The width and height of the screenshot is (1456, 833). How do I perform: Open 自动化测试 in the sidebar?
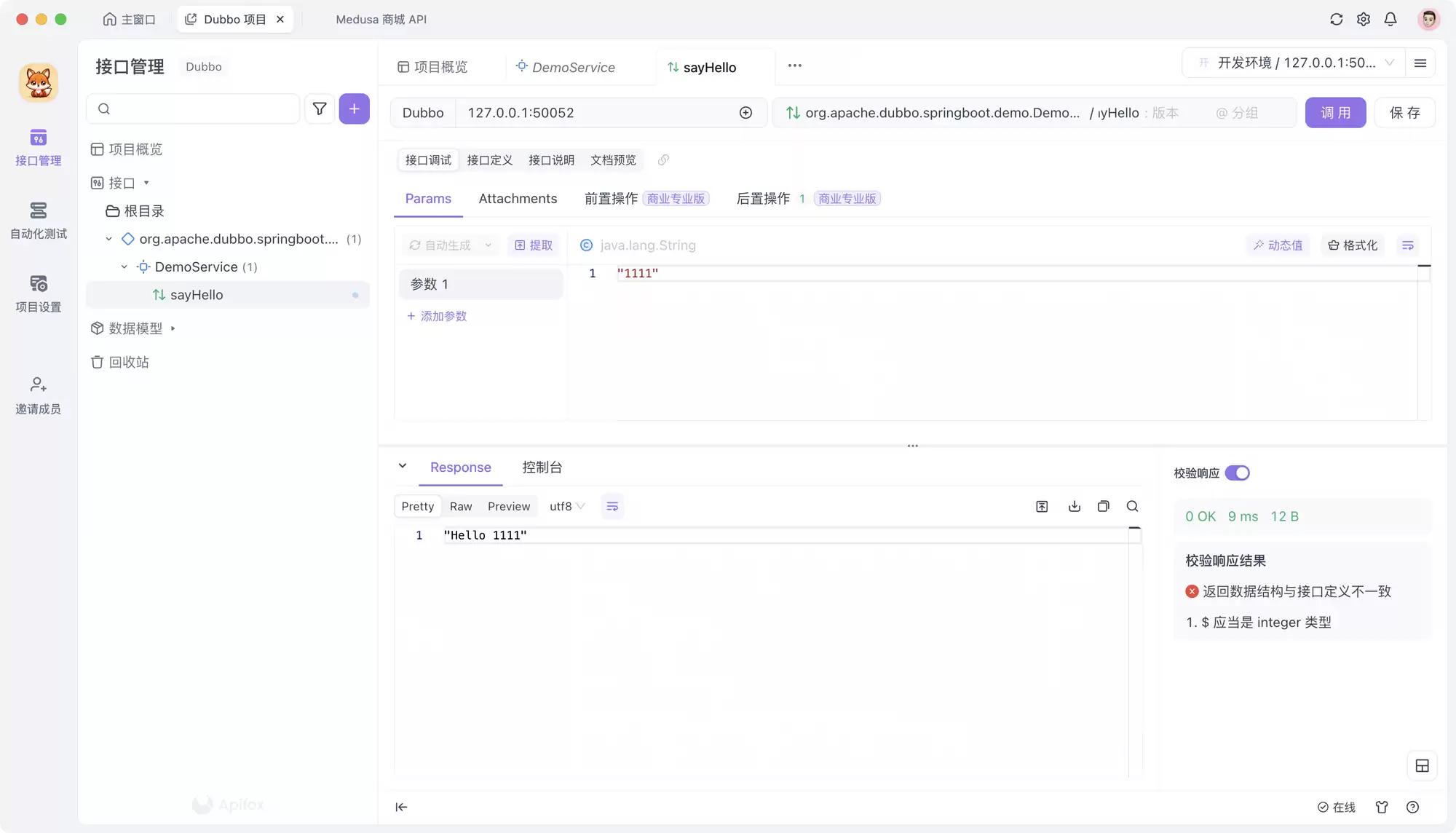pyautogui.click(x=39, y=221)
